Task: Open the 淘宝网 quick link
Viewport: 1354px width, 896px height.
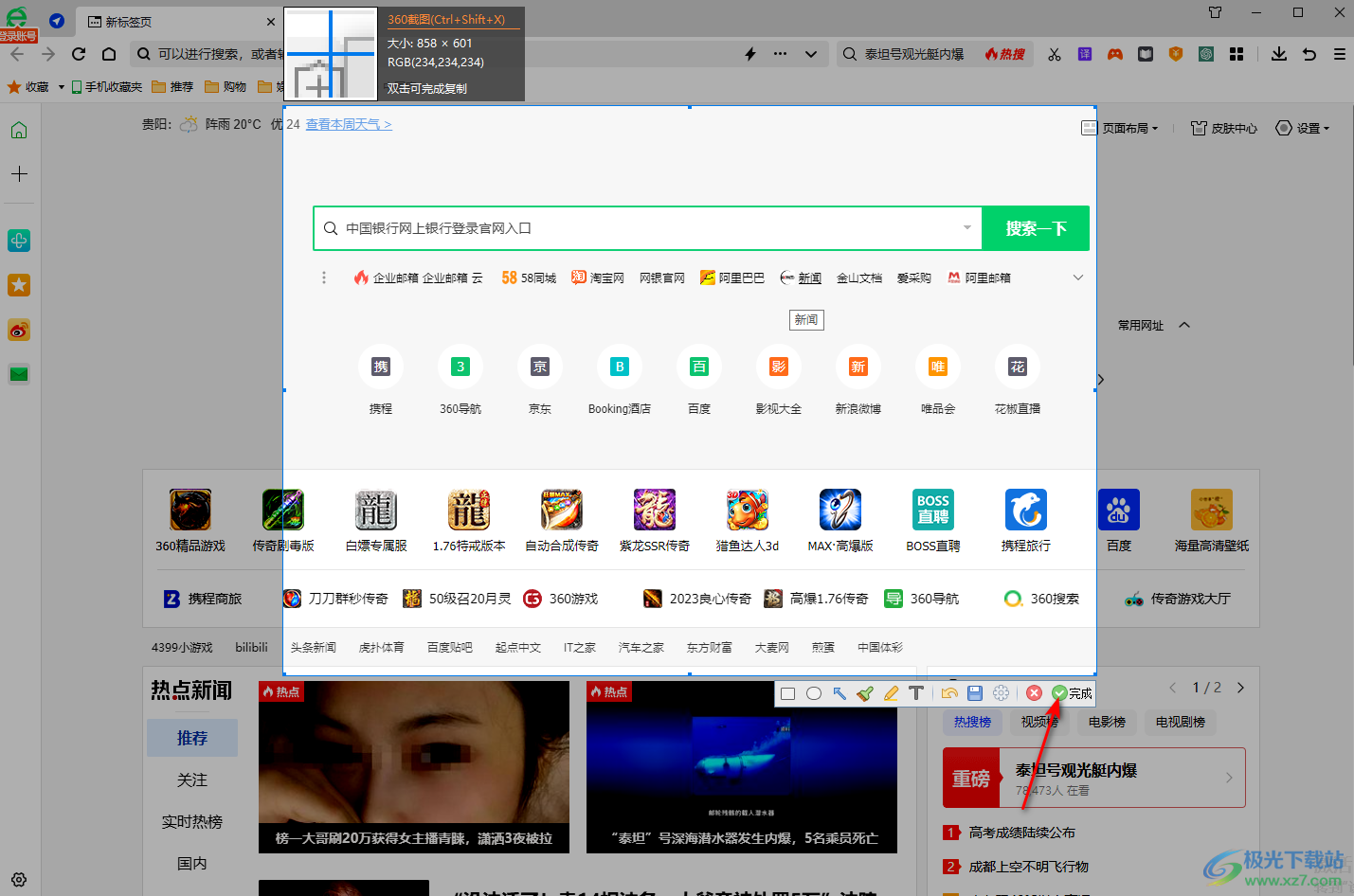Action: pyautogui.click(x=598, y=278)
